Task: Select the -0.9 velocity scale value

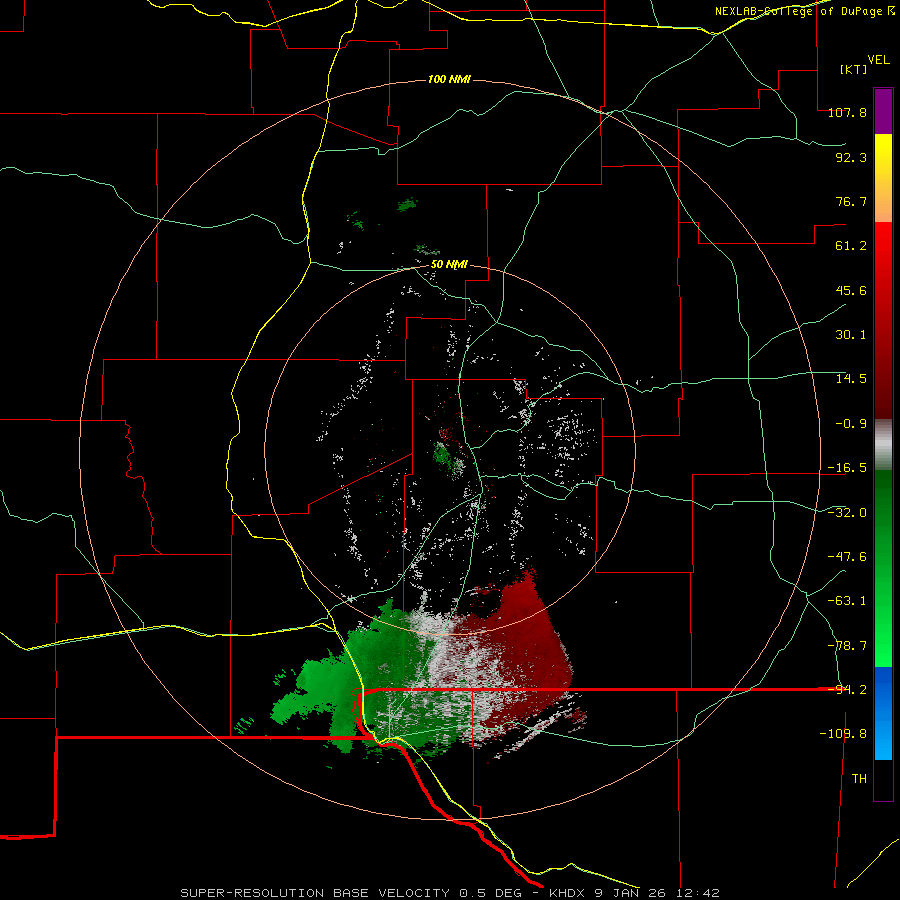Action: tap(851, 424)
